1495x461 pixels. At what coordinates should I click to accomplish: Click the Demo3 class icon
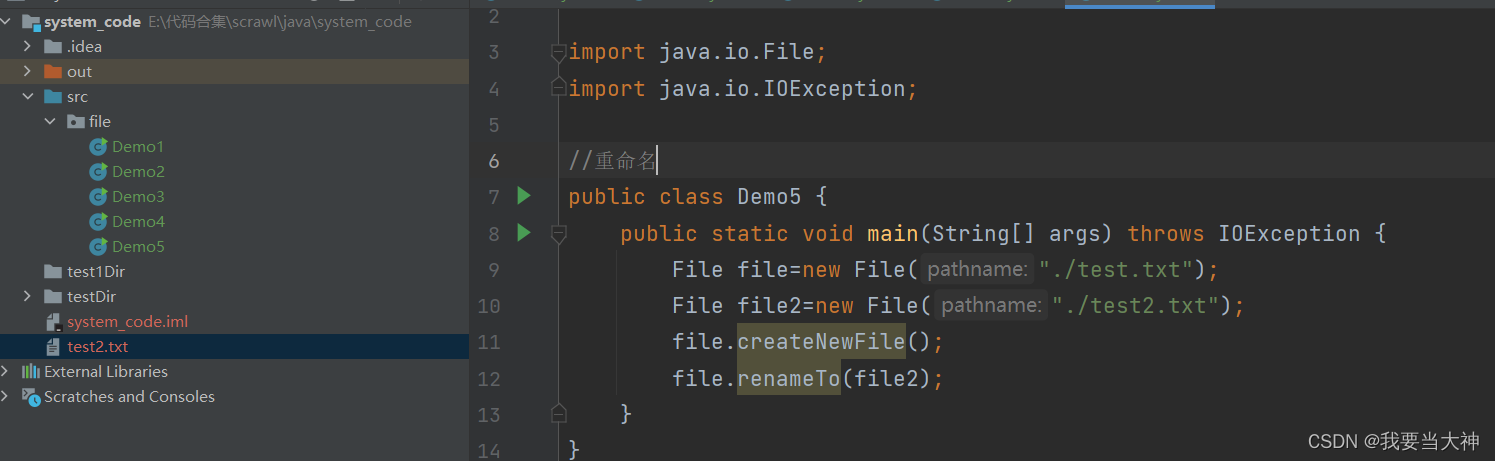pyautogui.click(x=98, y=196)
